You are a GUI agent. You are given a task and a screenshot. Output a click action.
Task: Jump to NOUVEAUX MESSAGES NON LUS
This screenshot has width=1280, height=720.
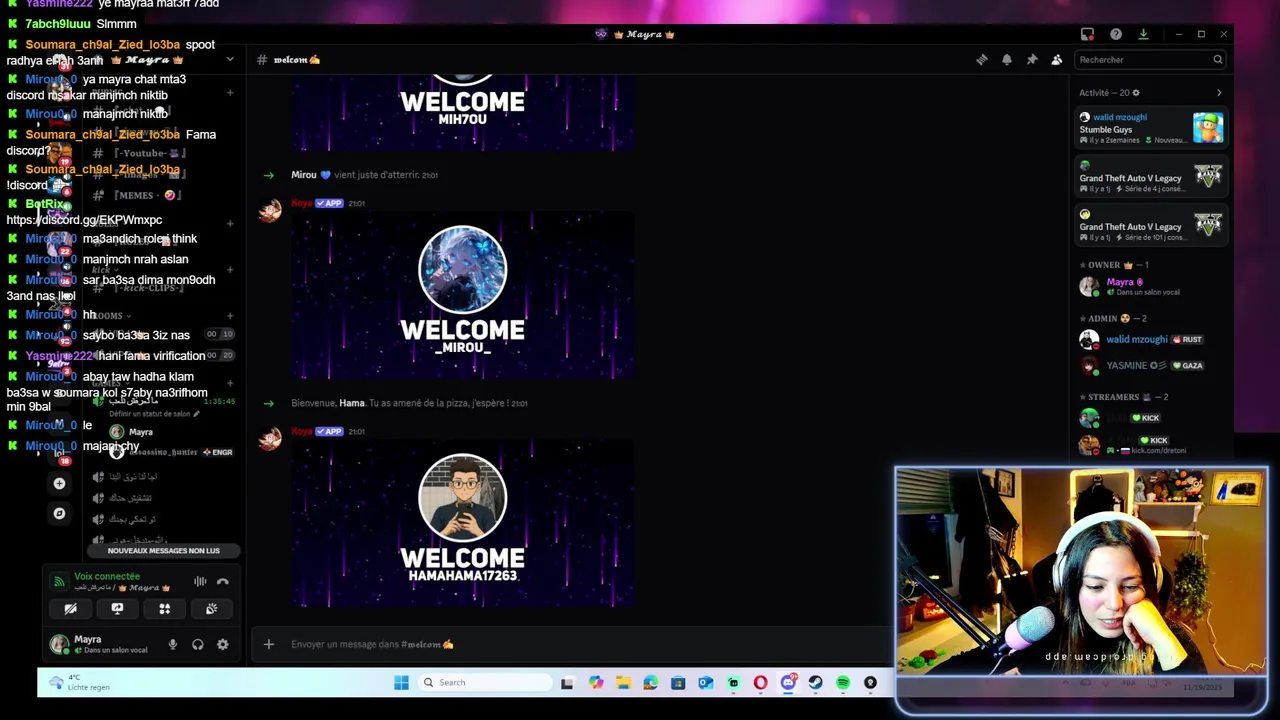163,551
